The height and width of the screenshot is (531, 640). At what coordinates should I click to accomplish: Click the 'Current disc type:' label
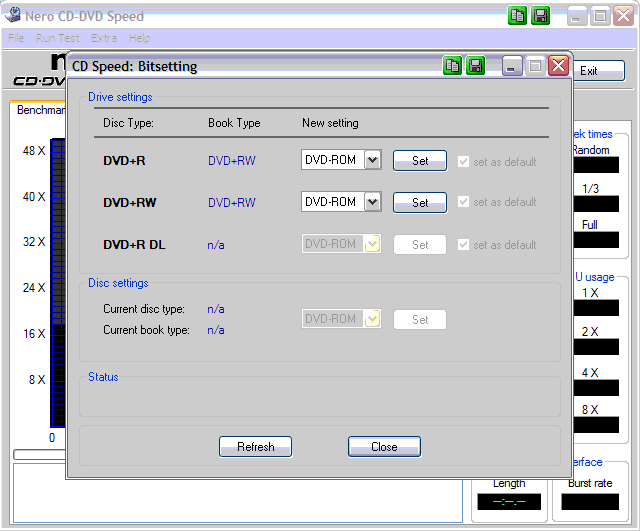click(144, 309)
